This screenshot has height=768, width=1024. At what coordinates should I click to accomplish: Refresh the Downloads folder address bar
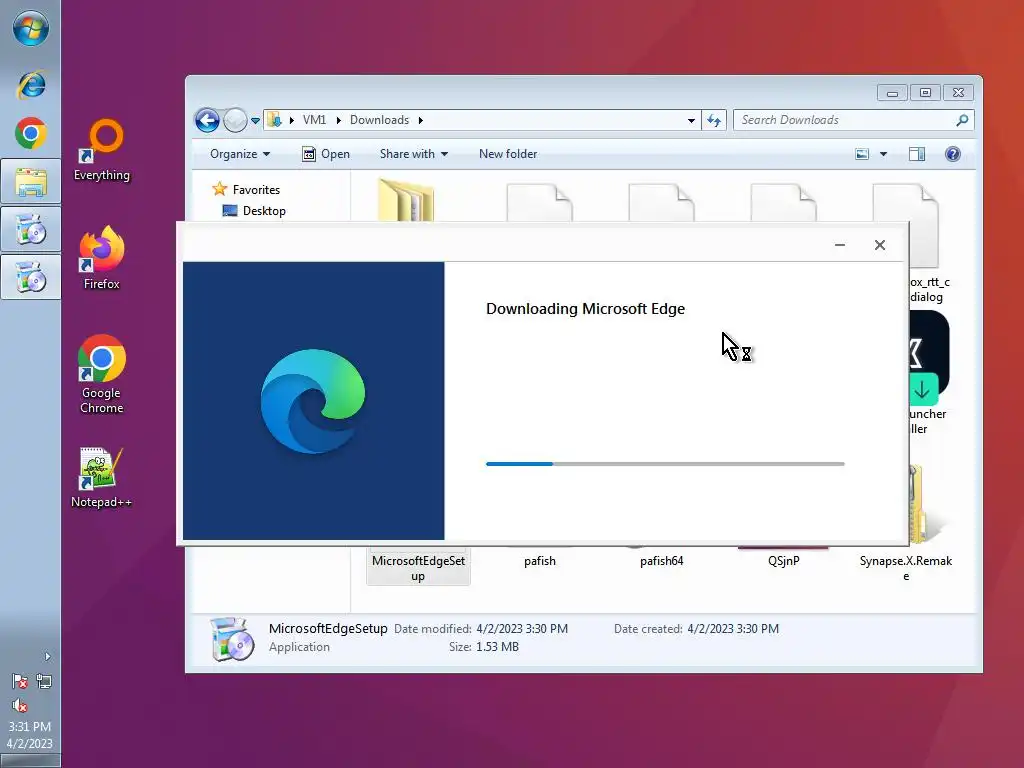[x=714, y=120]
